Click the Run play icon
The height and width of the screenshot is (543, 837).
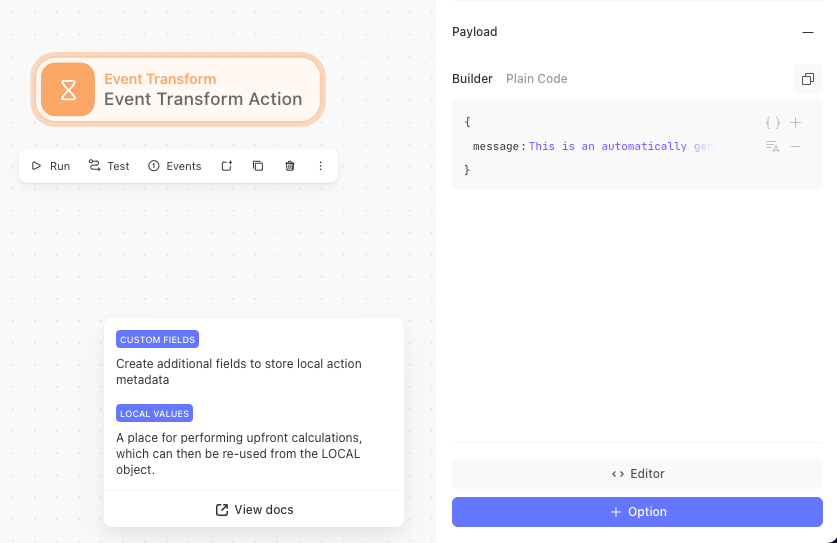[36, 166]
